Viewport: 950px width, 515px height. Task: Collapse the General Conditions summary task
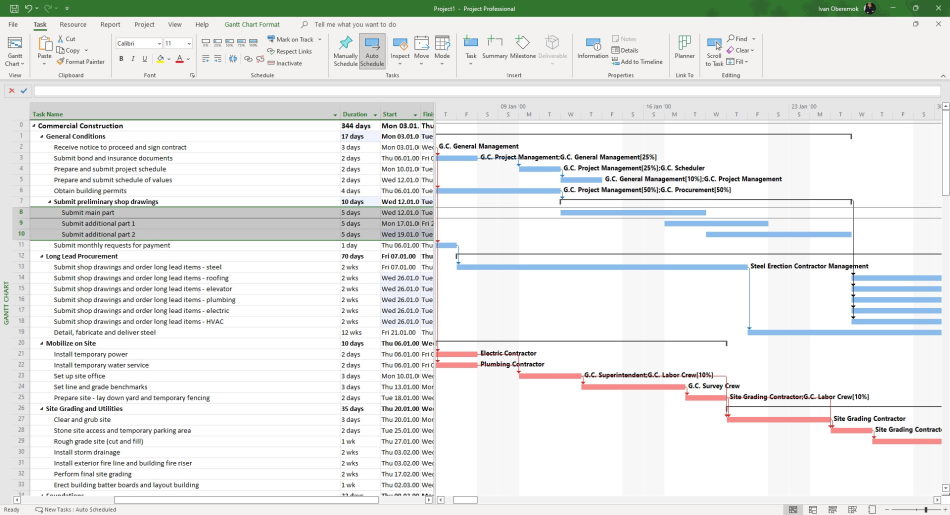point(42,136)
